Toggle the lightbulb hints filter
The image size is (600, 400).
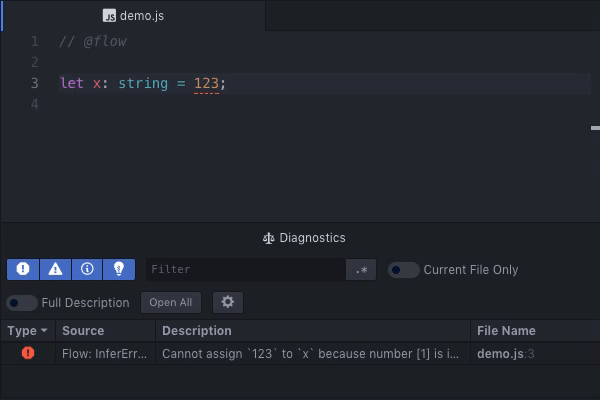click(x=119, y=269)
